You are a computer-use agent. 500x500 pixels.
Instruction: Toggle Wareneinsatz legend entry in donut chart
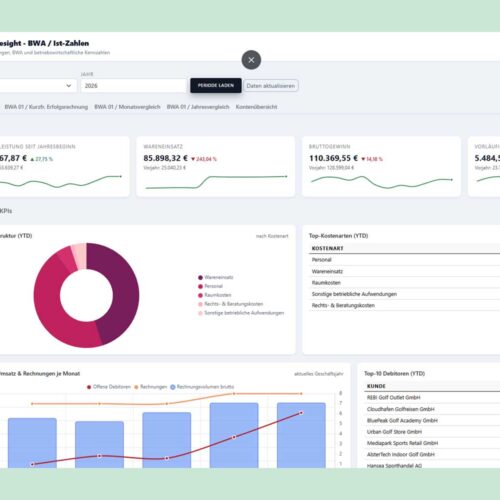(216, 277)
